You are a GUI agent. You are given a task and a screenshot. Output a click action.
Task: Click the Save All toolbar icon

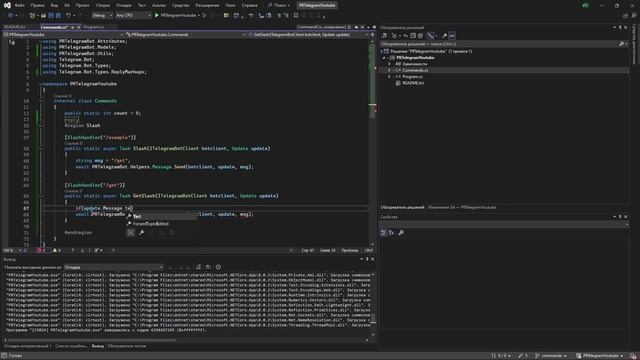point(58,16)
